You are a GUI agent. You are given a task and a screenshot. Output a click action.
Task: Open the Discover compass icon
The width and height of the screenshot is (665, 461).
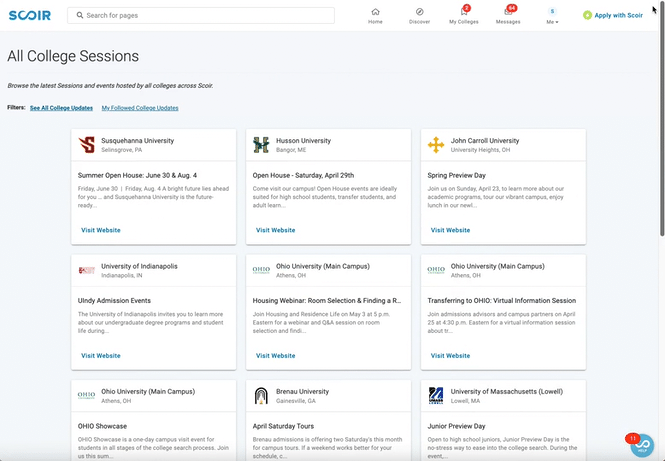419,12
